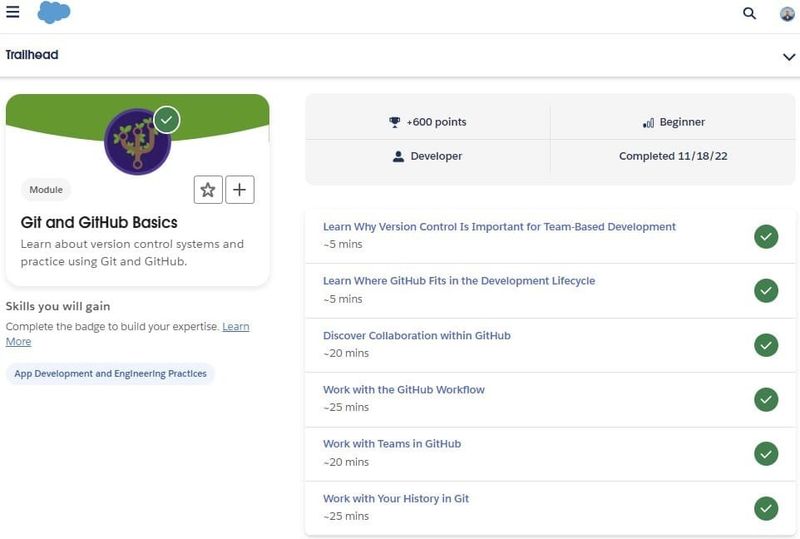Image resolution: width=800 pixels, height=539 pixels.
Task: Click the badge completed checkmark icon
Action: pos(166,119)
